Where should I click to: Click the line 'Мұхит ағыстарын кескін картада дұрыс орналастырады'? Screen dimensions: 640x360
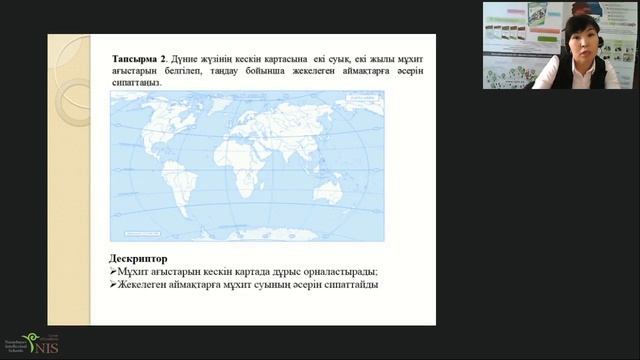pyautogui.click(x=247, y=271)
